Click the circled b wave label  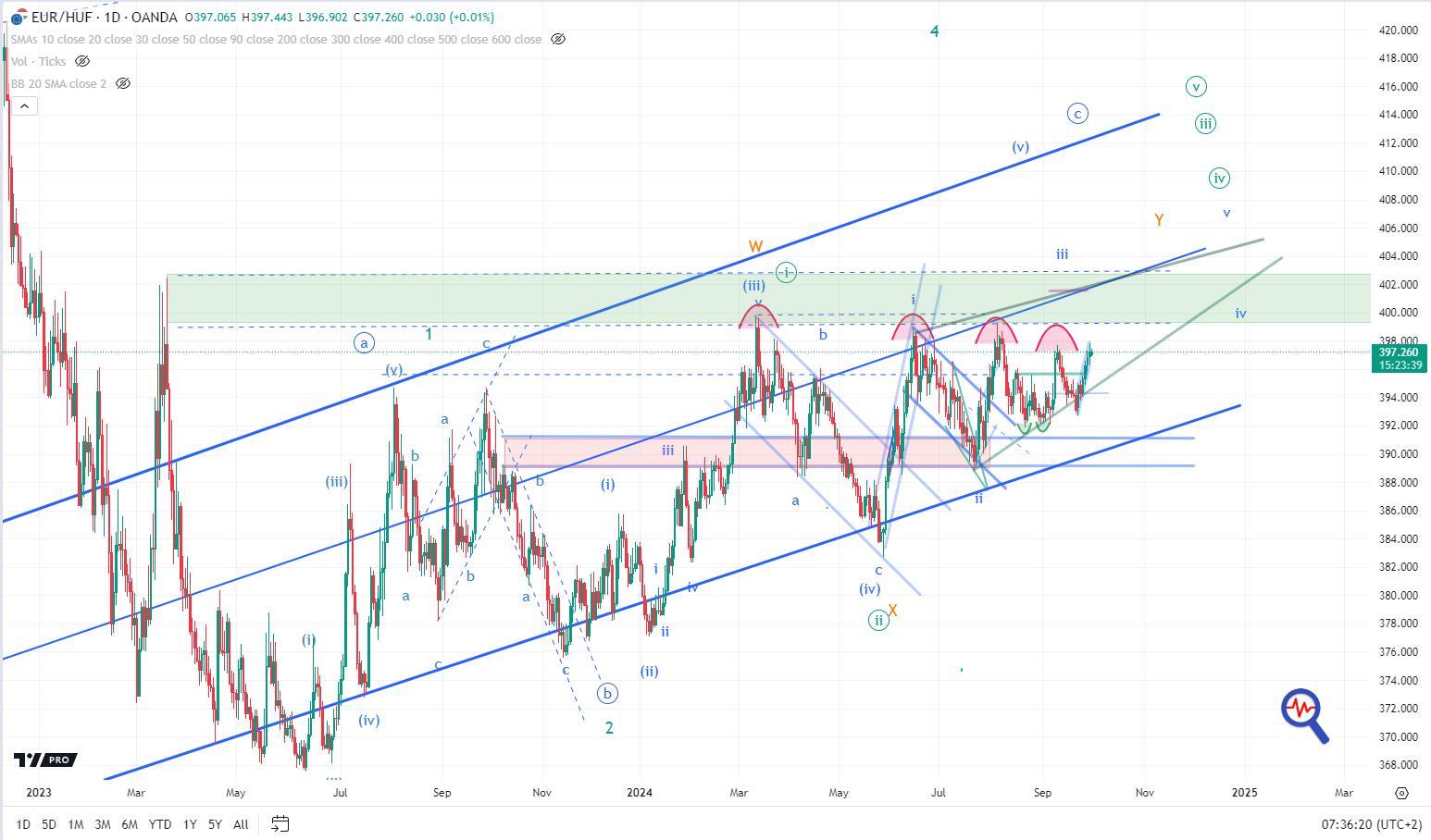[608, 693]
